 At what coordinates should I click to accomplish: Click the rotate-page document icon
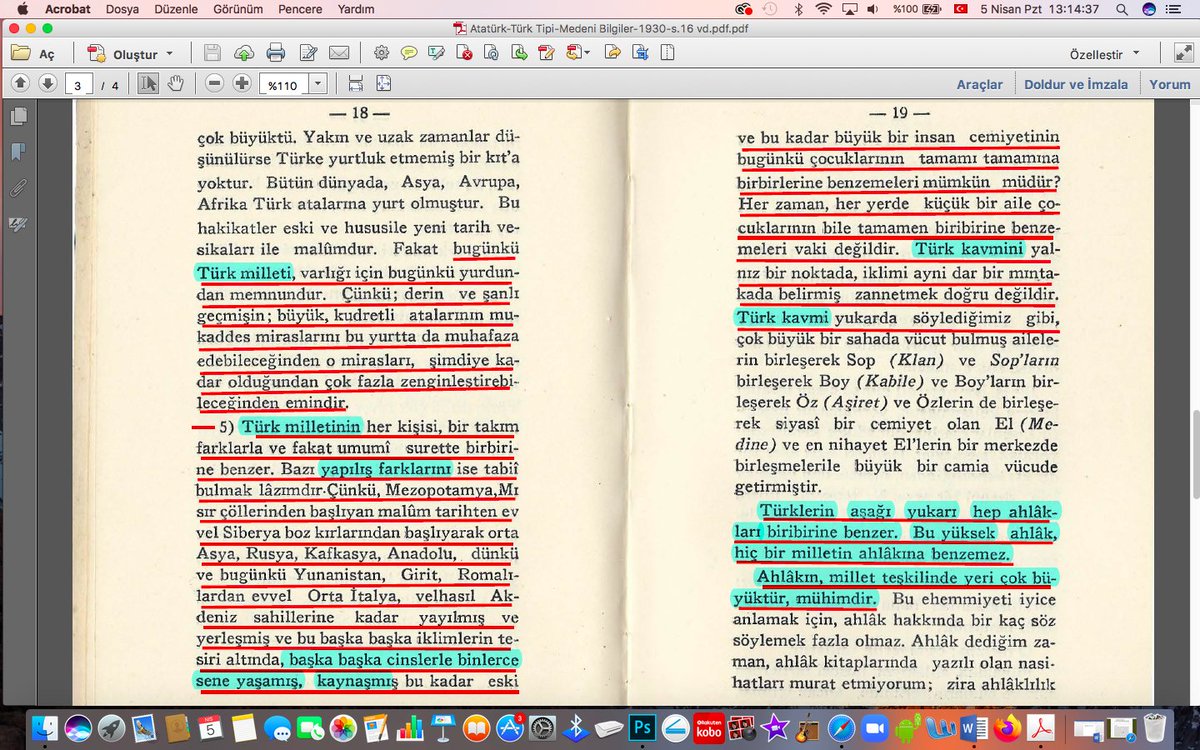coord(491,53)
